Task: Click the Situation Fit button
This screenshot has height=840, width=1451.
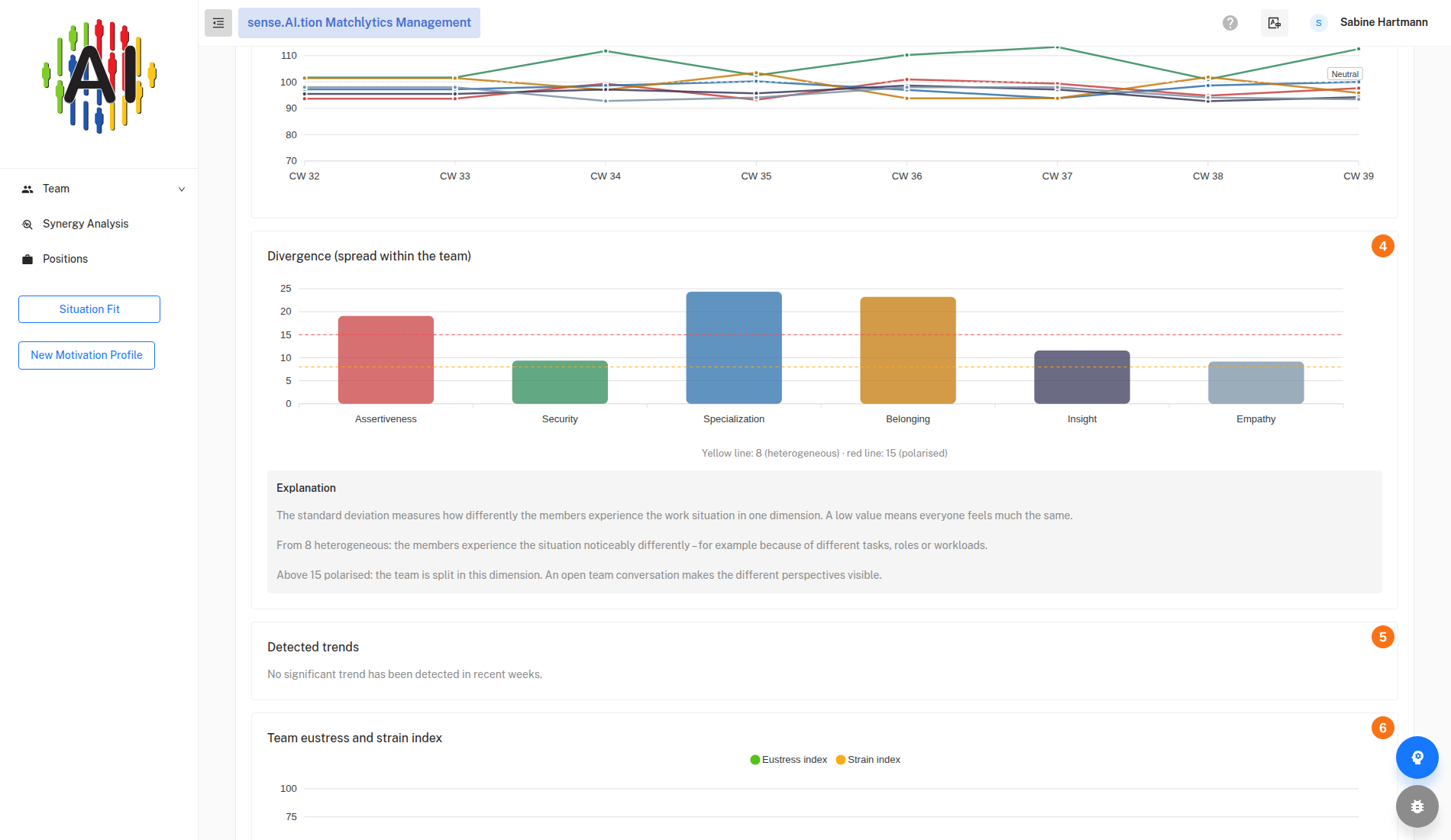Action: pos(89,309)
